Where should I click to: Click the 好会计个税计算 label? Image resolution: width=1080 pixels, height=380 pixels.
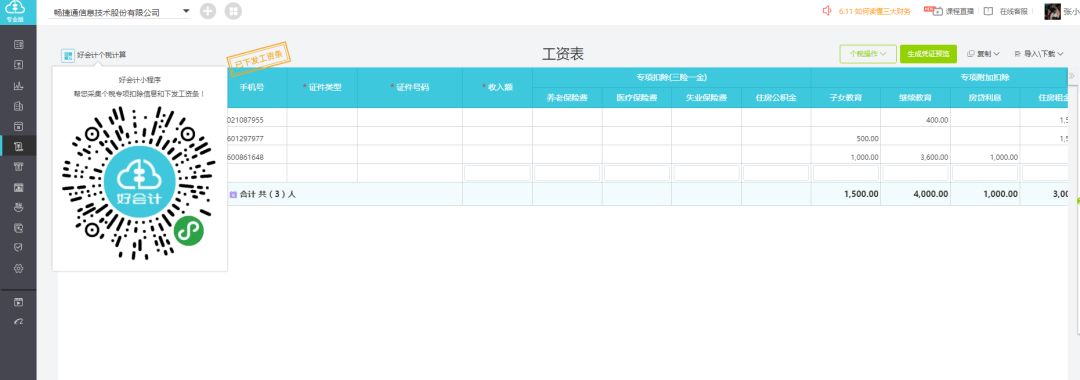point(101,55)
